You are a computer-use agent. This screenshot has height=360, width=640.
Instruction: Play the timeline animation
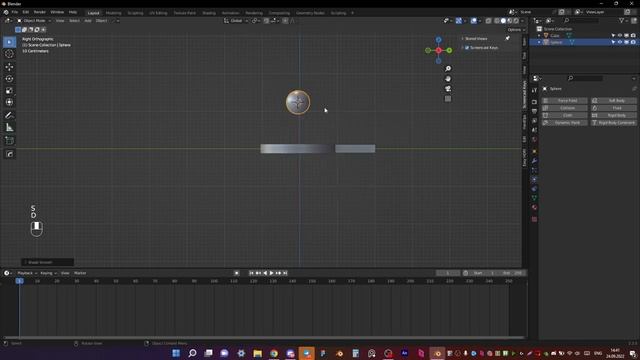[271, 273]
